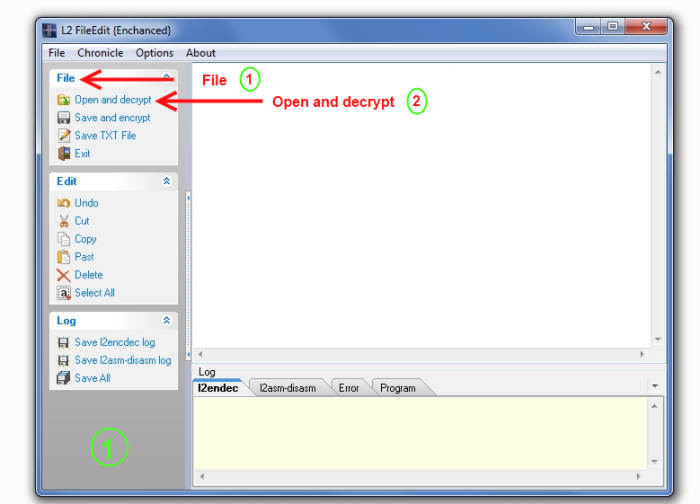Click the Save and encrypt link
The width and height of the screenshot is (700, 504).
click(x=112, y=117)
